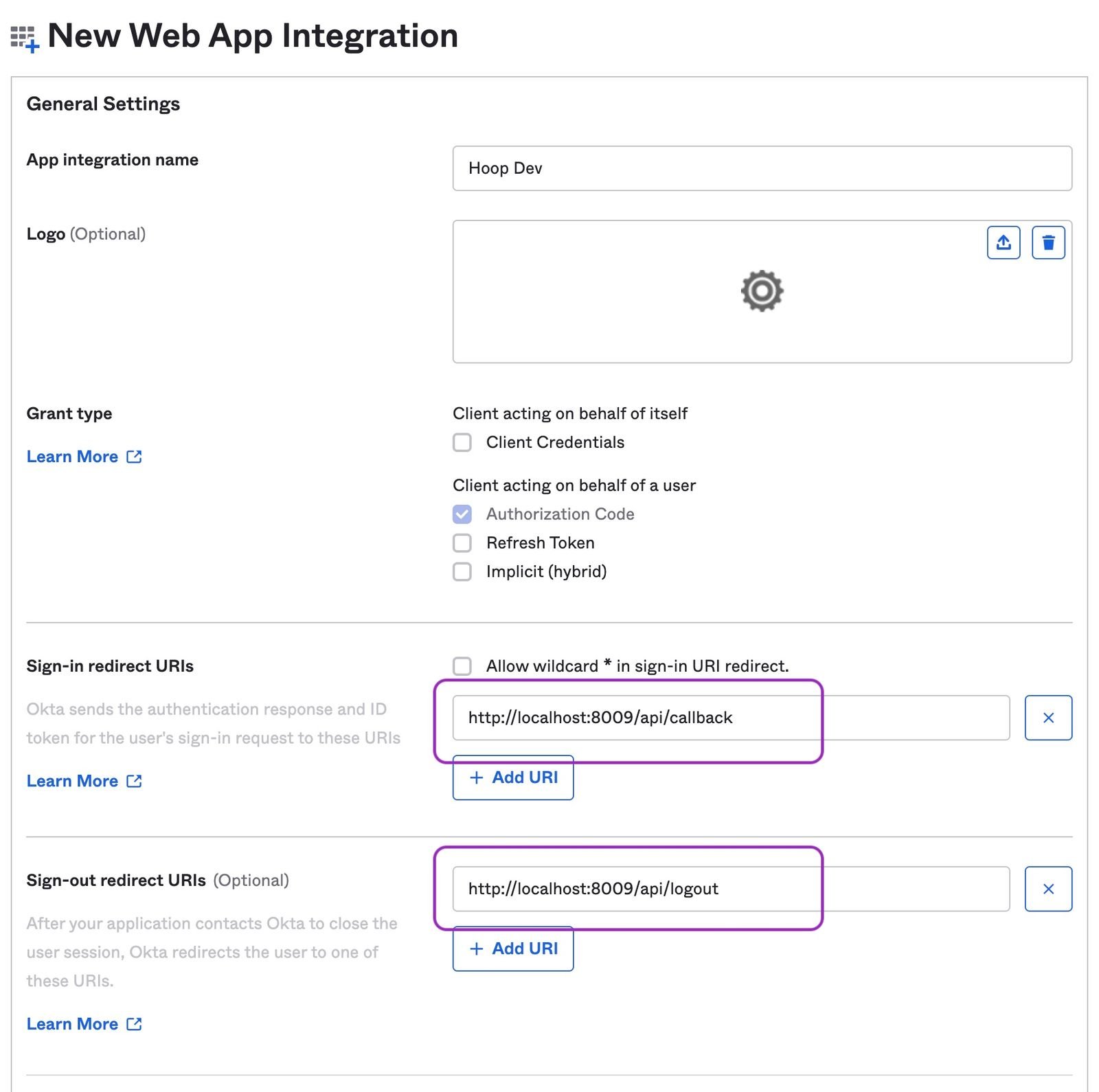This screenshot has width=1099, height=1092.
Task: Focus the sign-out logout URI field
Action: tap(731, 889)
